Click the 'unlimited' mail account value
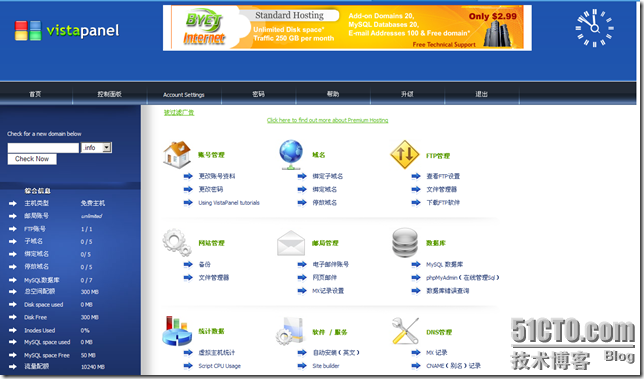Viewport: 644px width, 379px height. [x=92, y=216]
